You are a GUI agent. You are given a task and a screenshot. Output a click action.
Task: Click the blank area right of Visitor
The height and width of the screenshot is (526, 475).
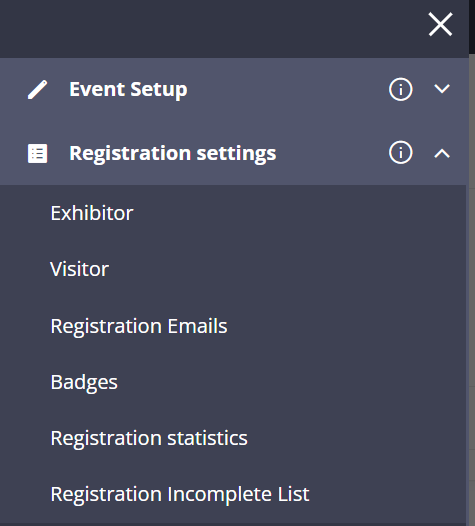click(x=285, y=269)
